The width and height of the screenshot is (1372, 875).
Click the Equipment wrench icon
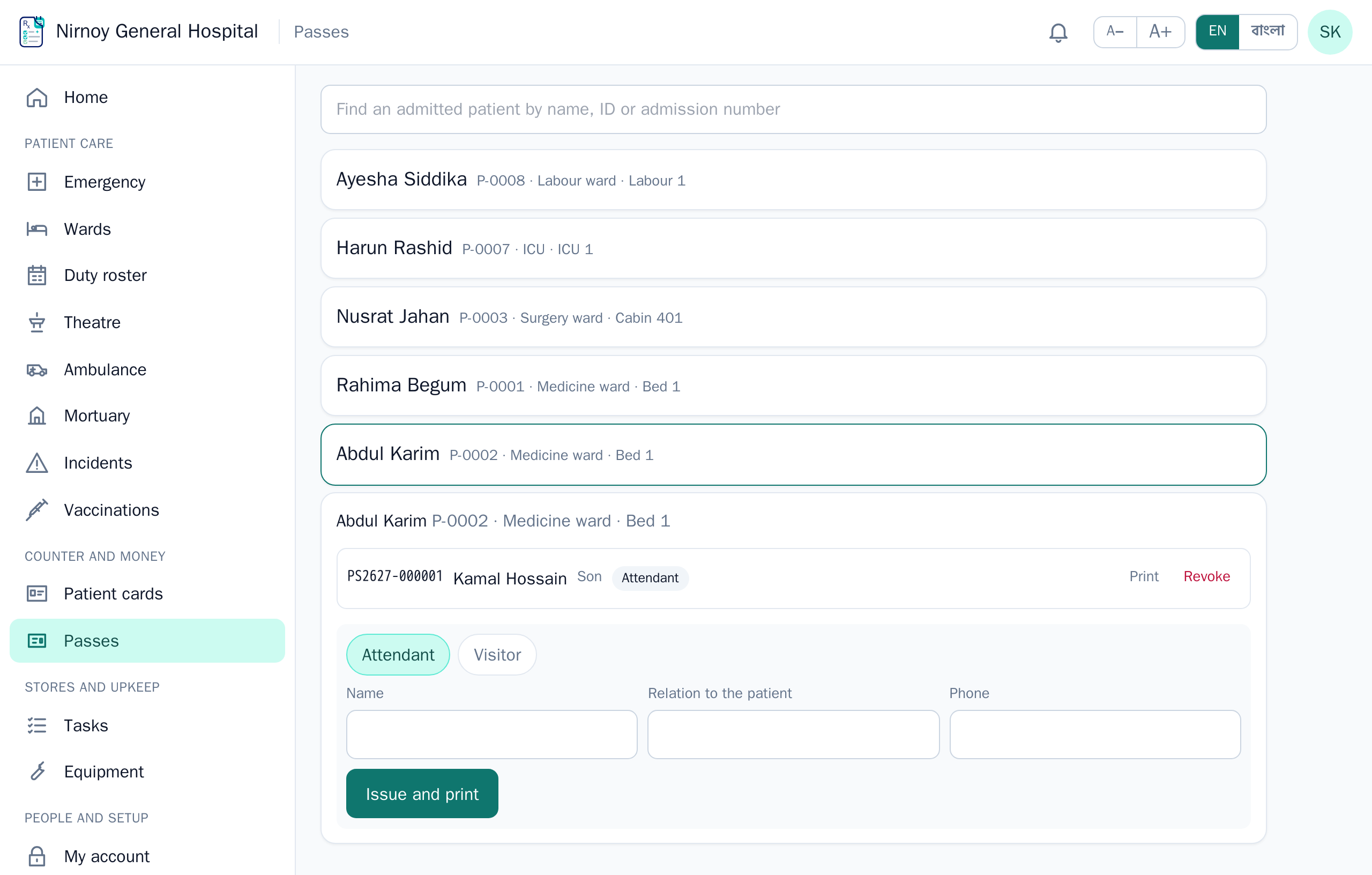click(37, 772)
